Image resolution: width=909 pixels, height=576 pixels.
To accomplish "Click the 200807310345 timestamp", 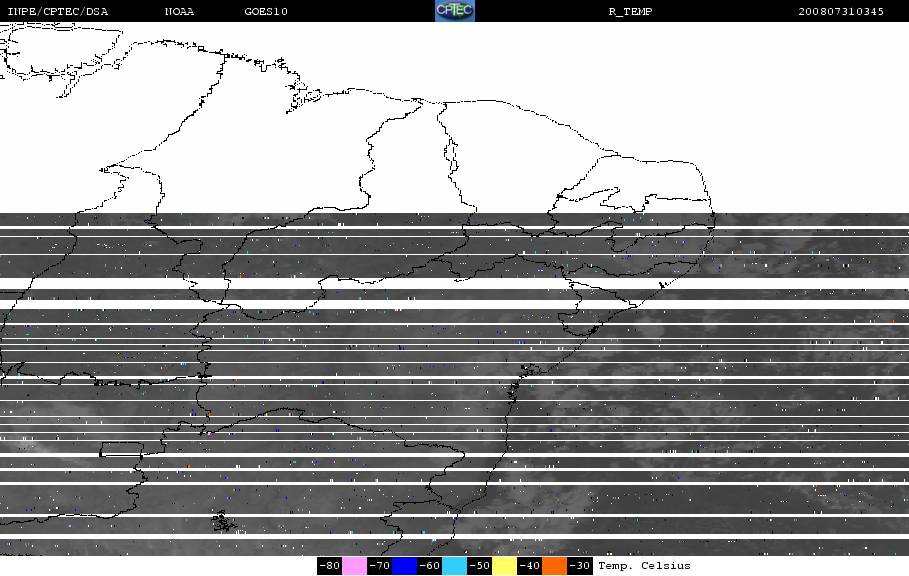I will [841, 12].
